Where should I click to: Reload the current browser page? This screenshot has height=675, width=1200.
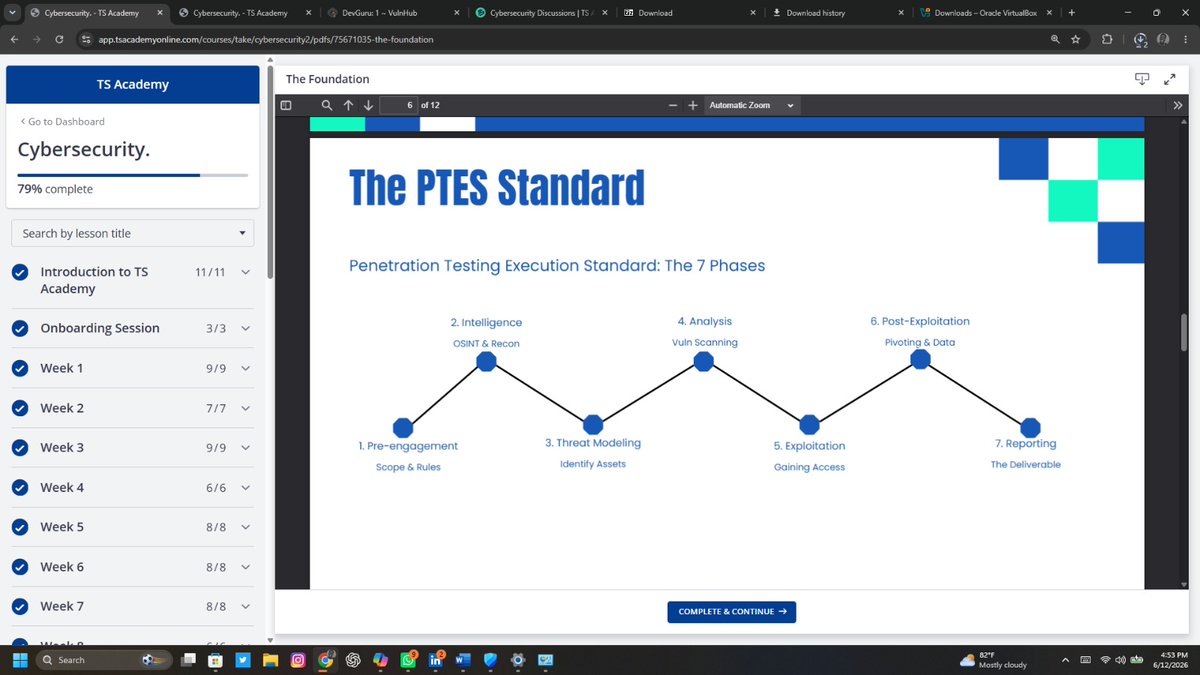point(60,39)
